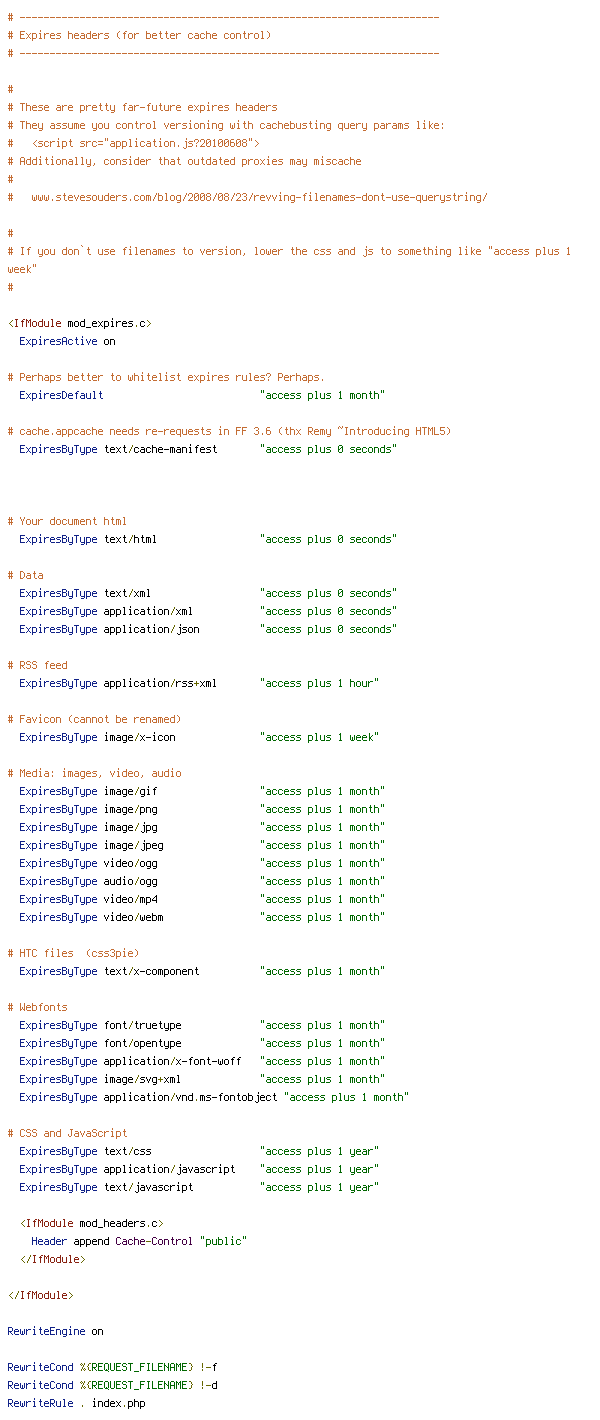Click the image/png MIME type
The width and height of the screenshot is (600, 1420).
131,809
